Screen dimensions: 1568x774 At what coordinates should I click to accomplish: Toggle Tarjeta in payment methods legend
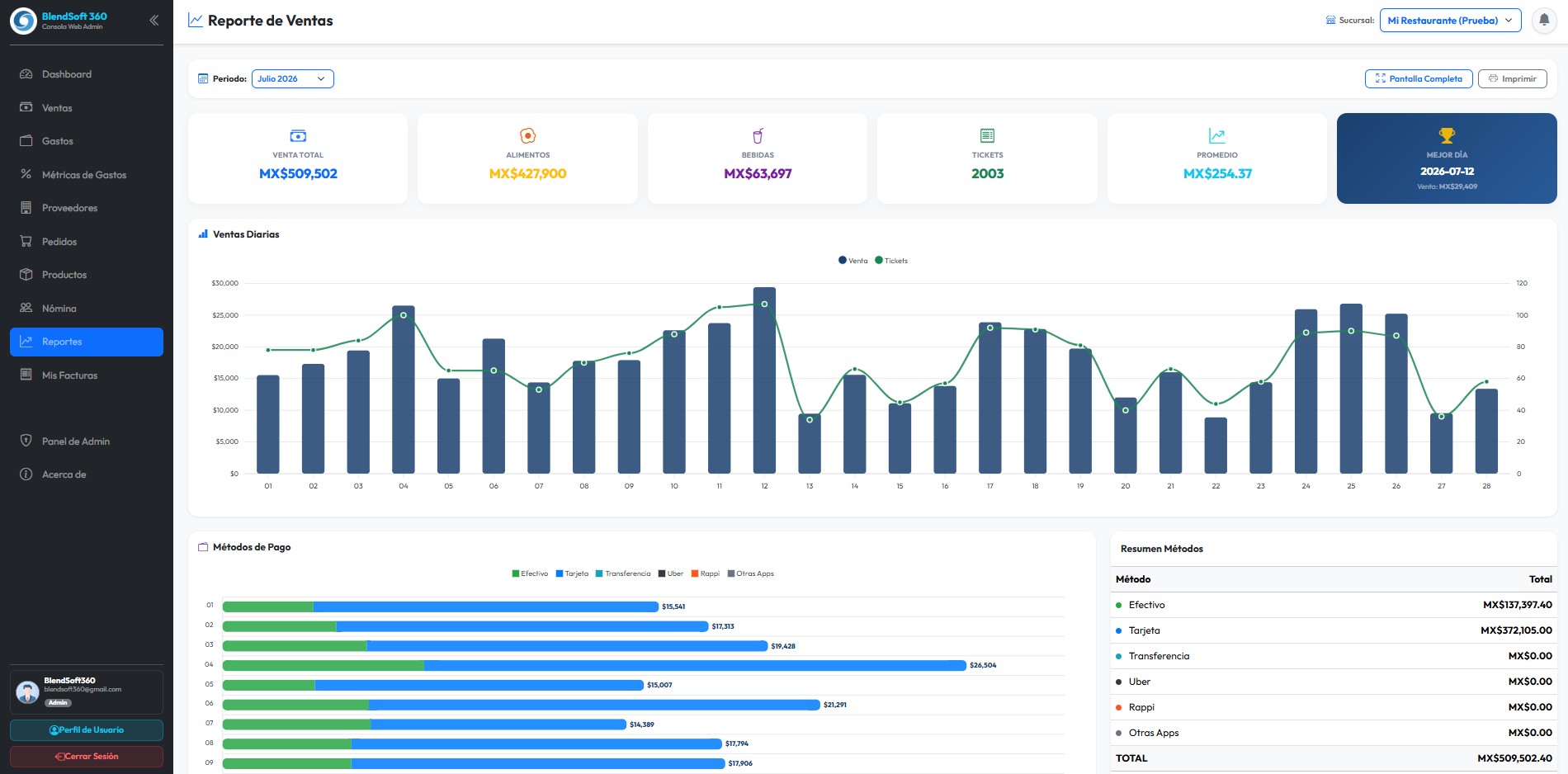(572, 573)
